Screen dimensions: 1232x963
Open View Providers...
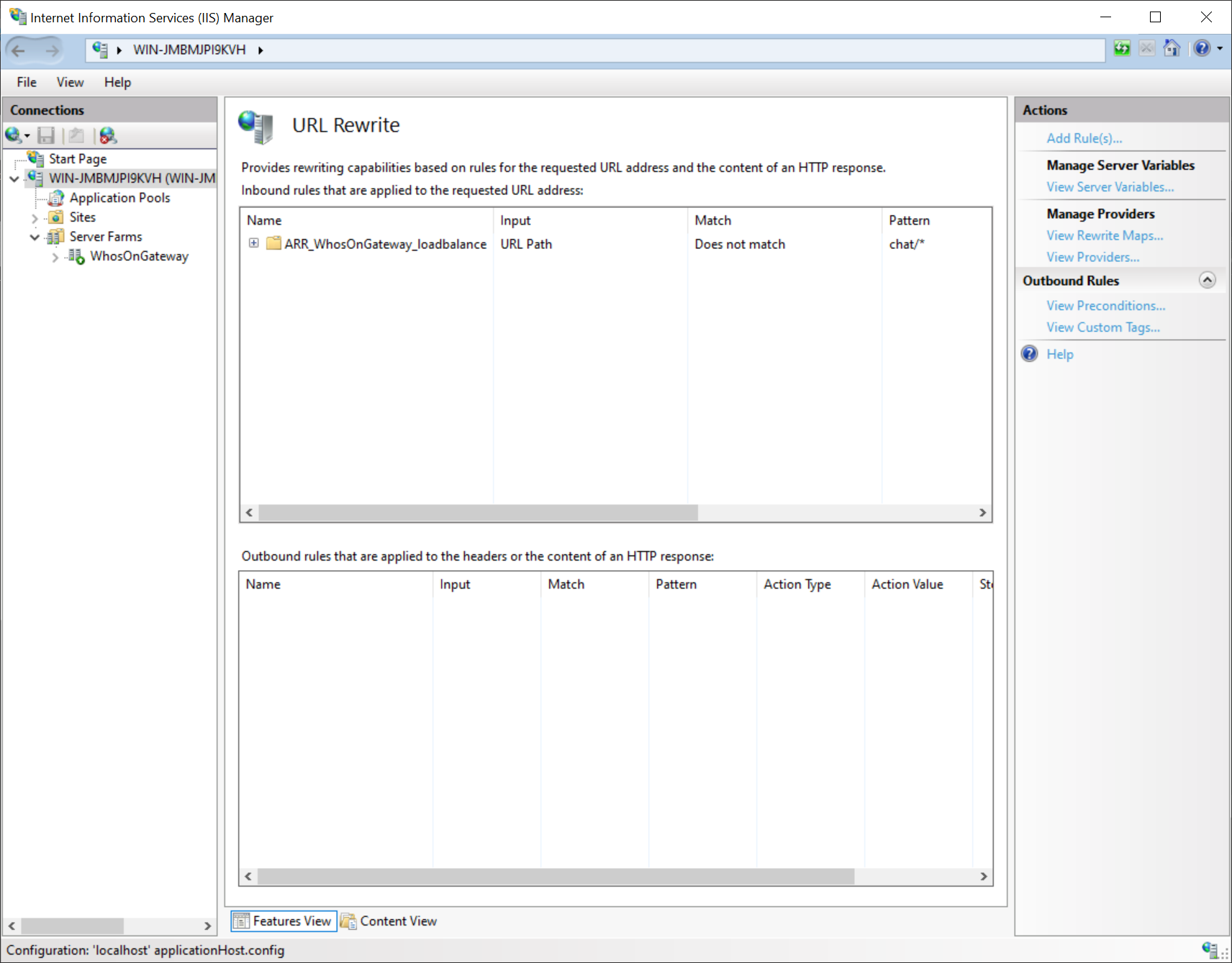click(x=1092, y=257)
